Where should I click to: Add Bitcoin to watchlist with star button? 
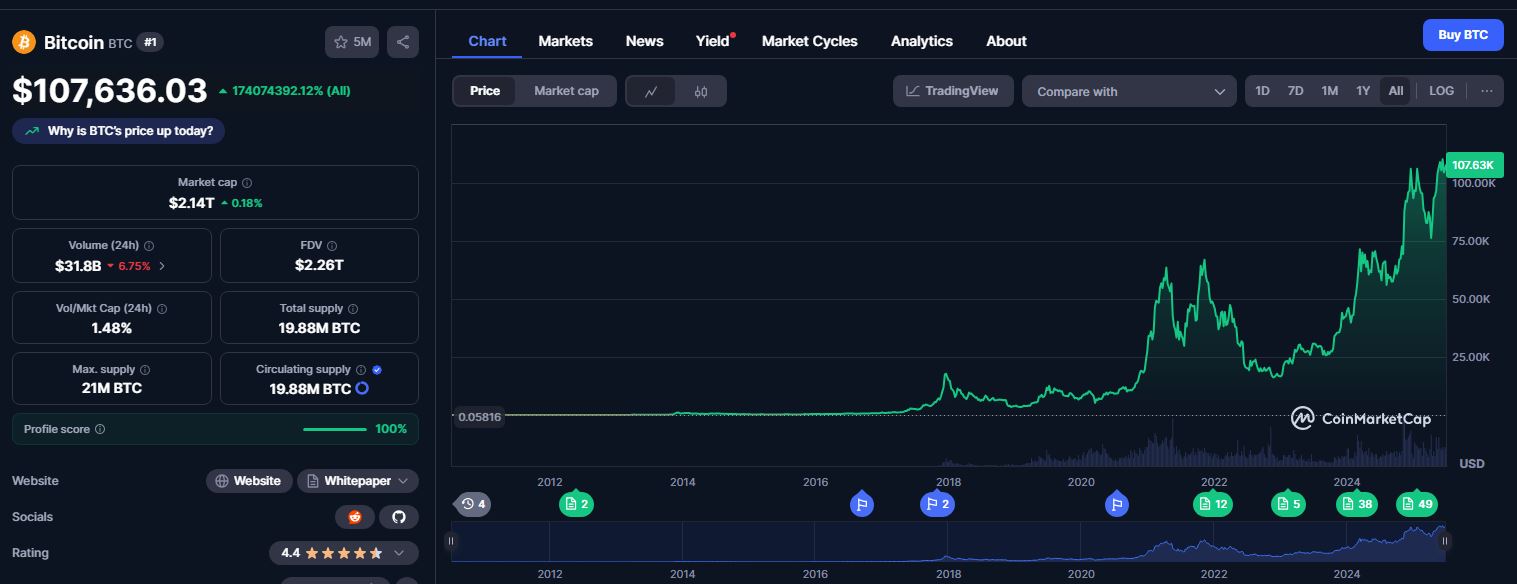(352, 42)
